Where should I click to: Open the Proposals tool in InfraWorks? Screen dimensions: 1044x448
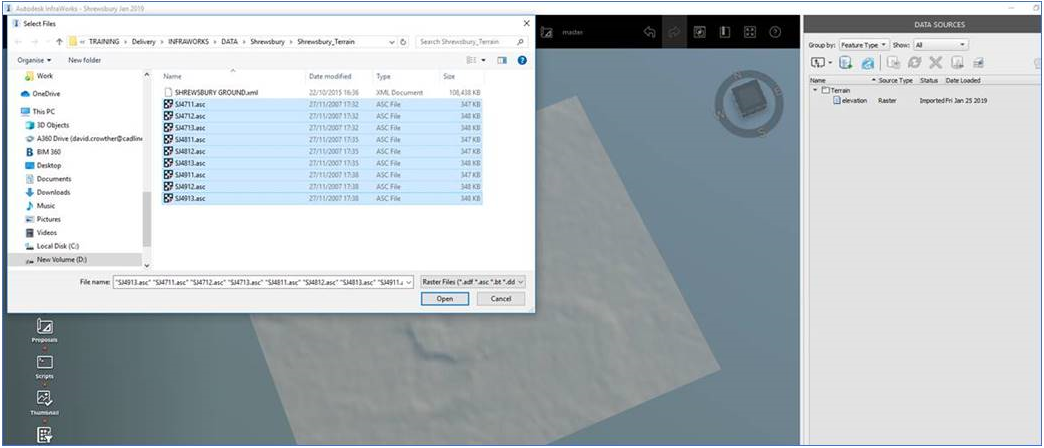[45, 330]
